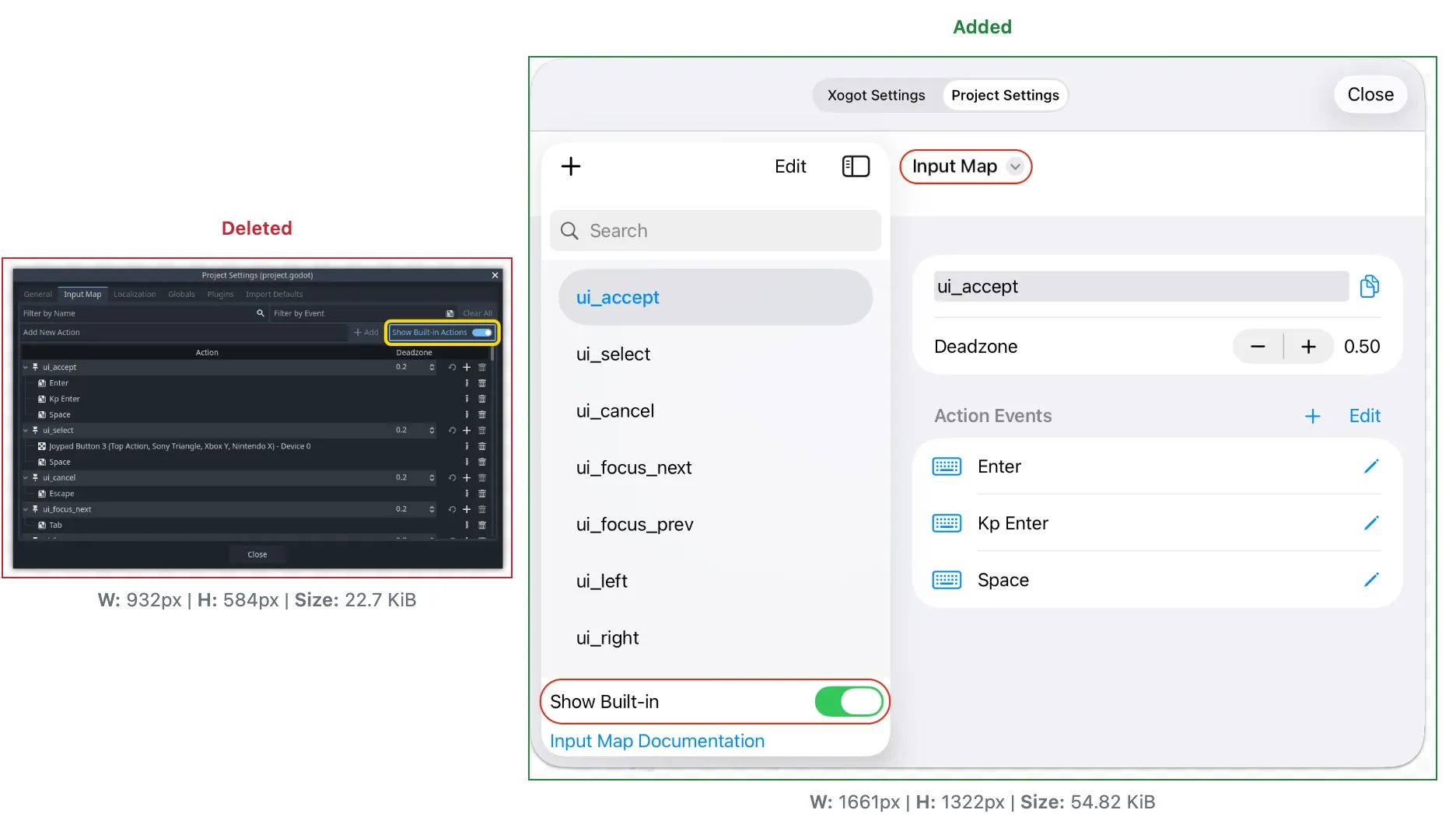Screen dimensions: 1456x824
Task: Click inside the Search field
Action: click(716, 230)
